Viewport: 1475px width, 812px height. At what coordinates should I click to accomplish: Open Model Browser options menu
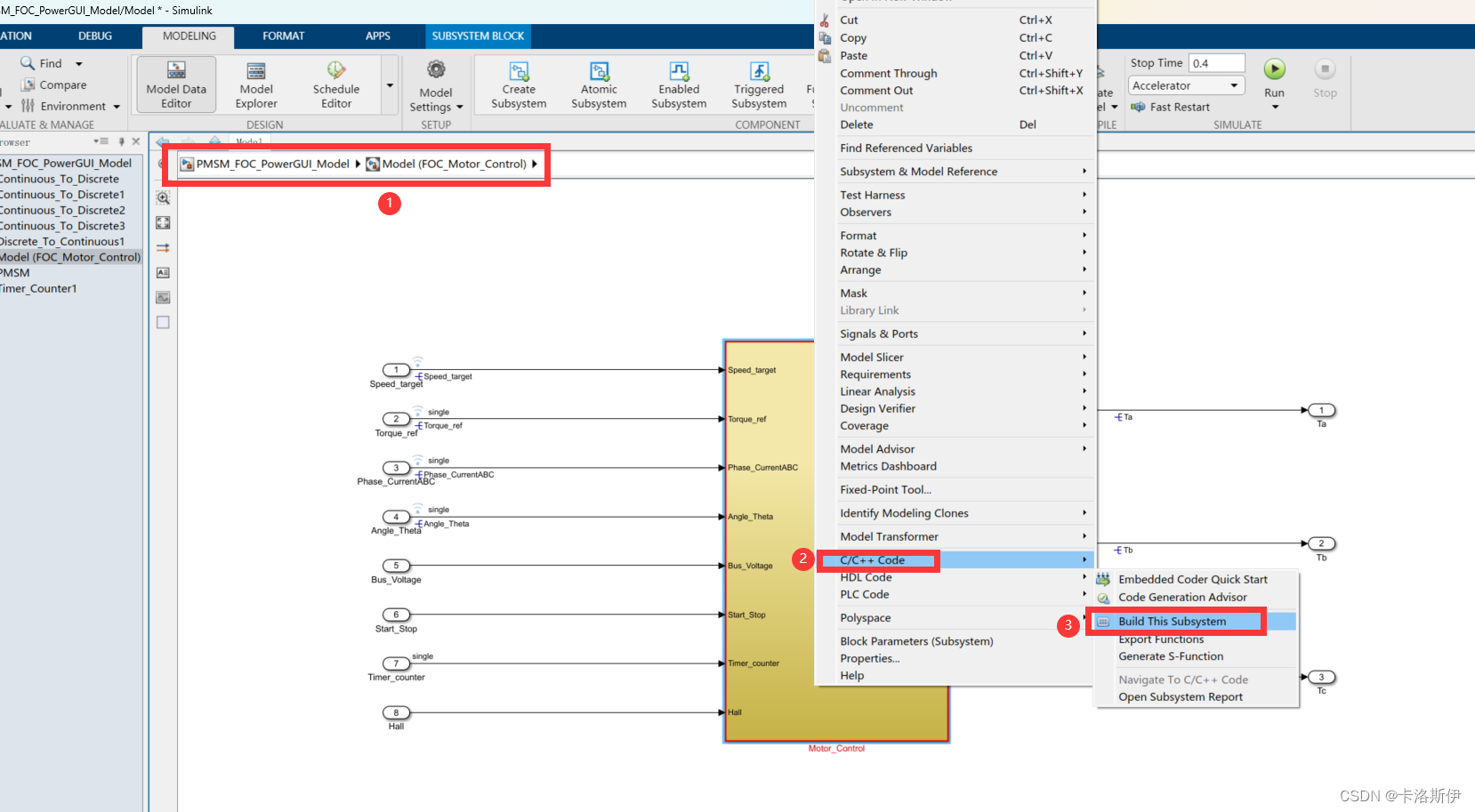pos(101,141)
